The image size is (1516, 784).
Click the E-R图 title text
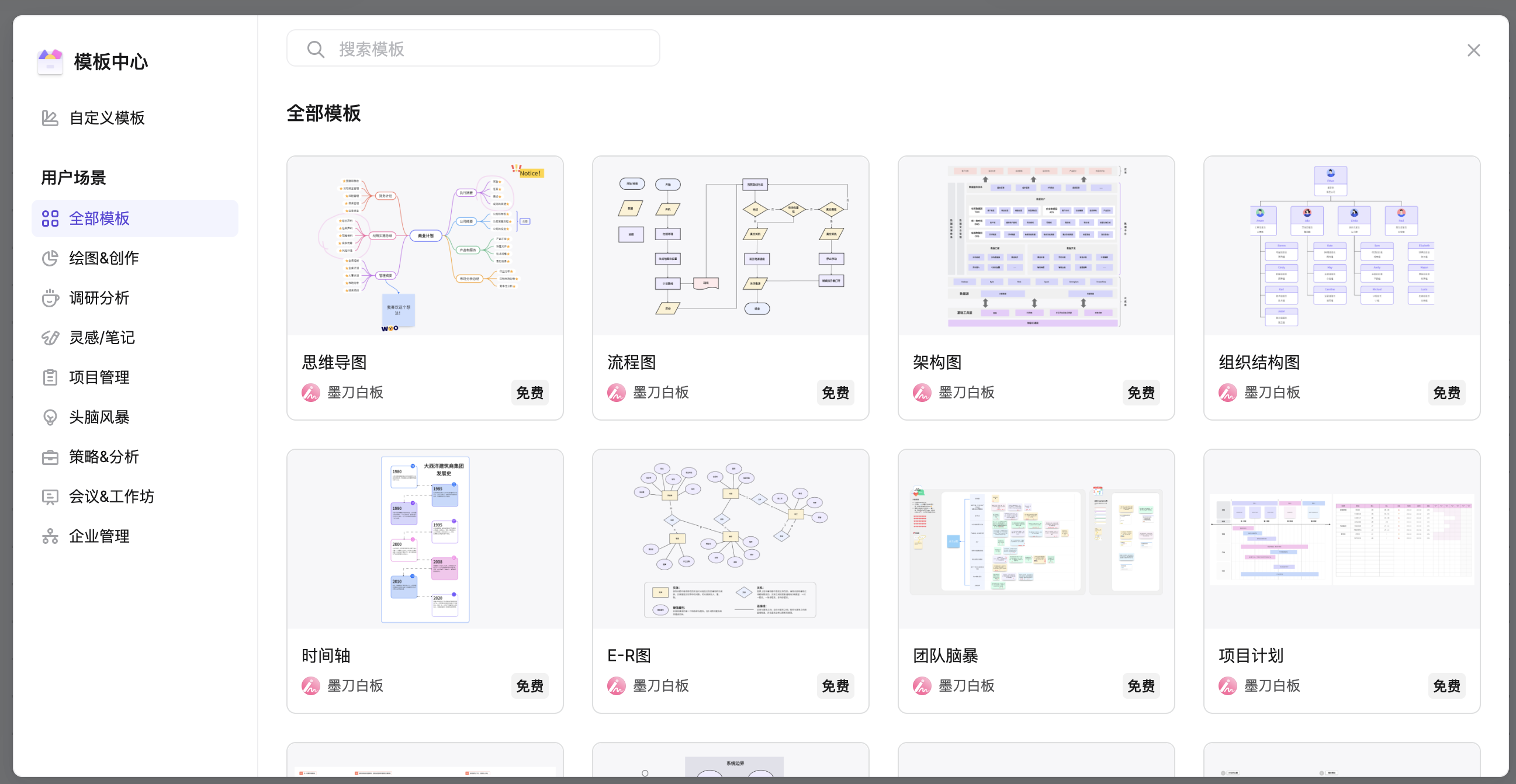[x=629, y=656]
